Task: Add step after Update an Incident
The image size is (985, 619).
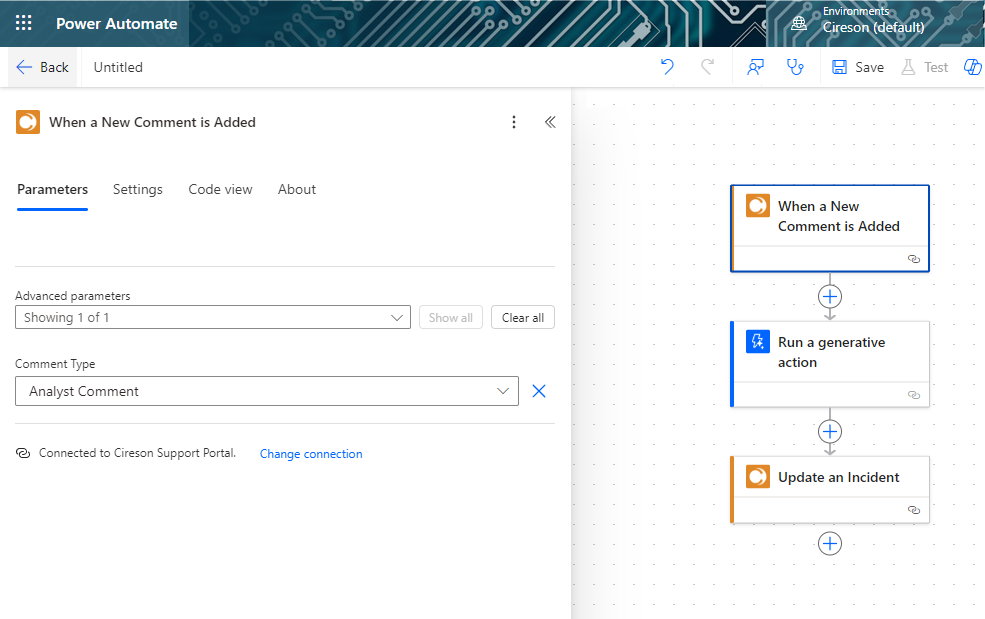Action: point(830,544)
